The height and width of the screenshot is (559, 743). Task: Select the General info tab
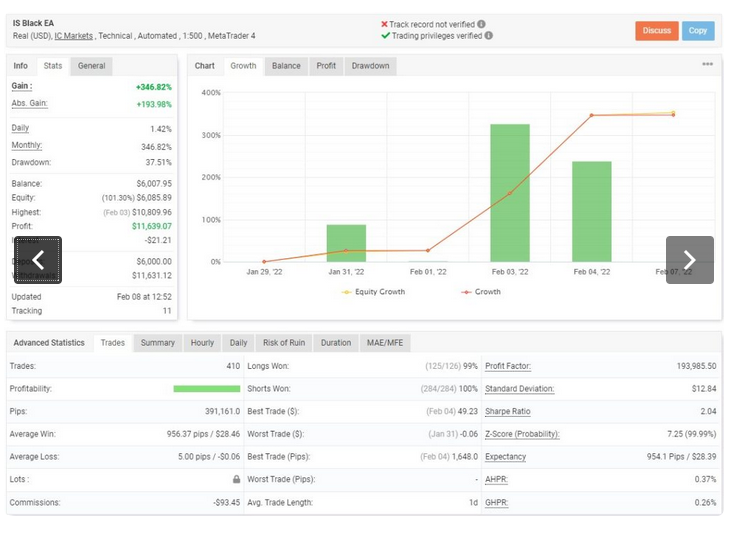coord(91,66)
